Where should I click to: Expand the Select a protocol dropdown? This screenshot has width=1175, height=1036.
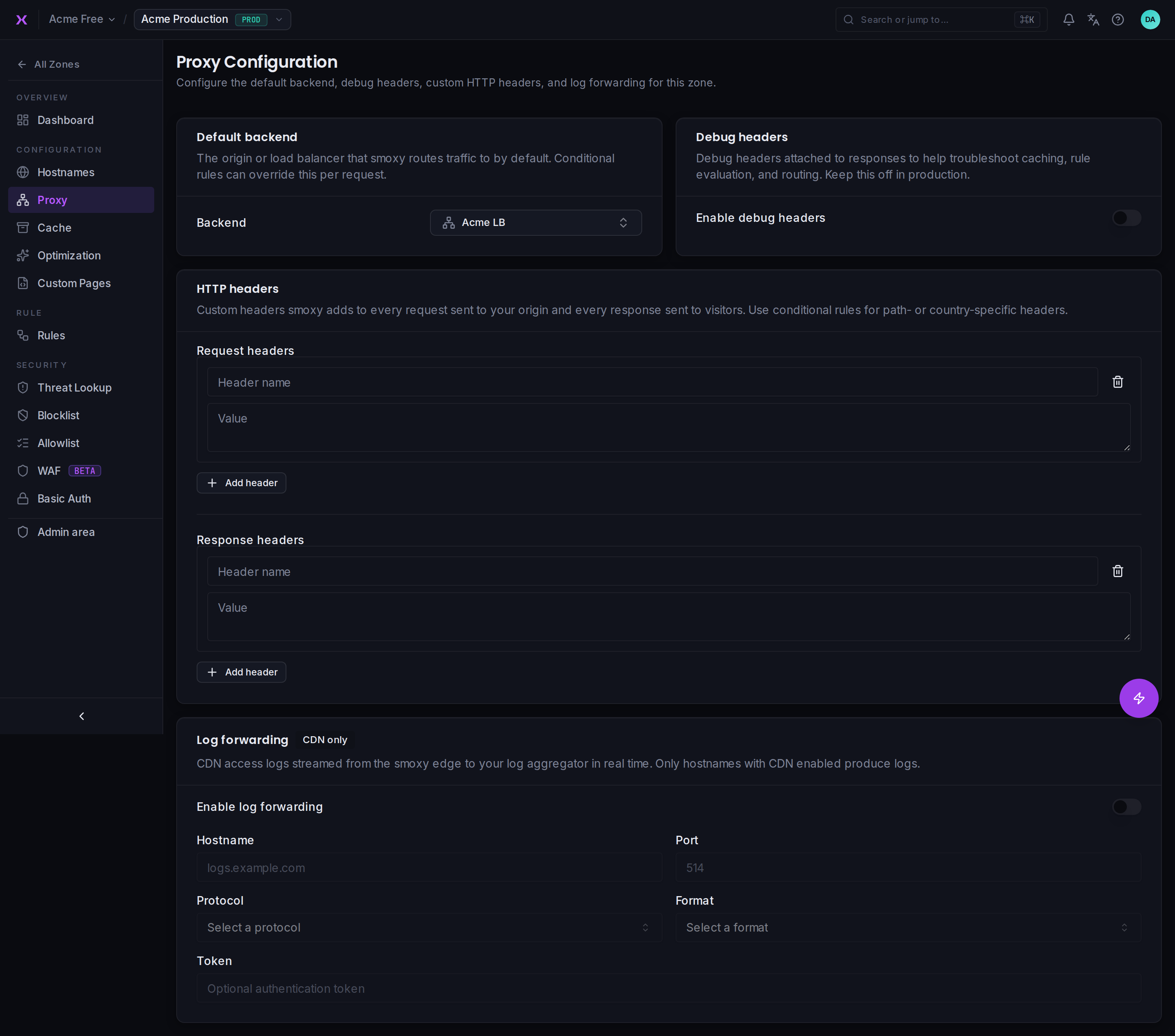429,928
